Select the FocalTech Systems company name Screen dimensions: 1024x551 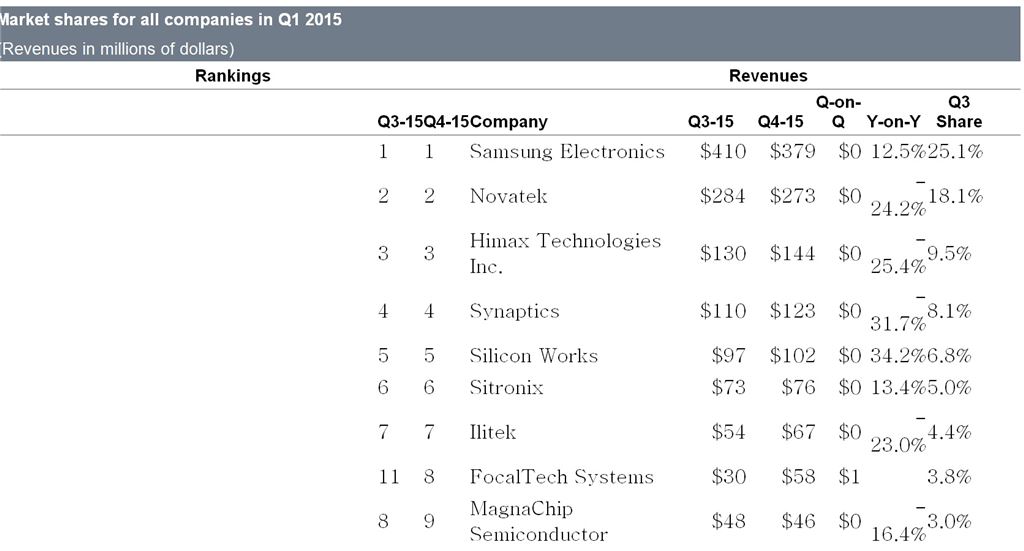click(561, 477)
